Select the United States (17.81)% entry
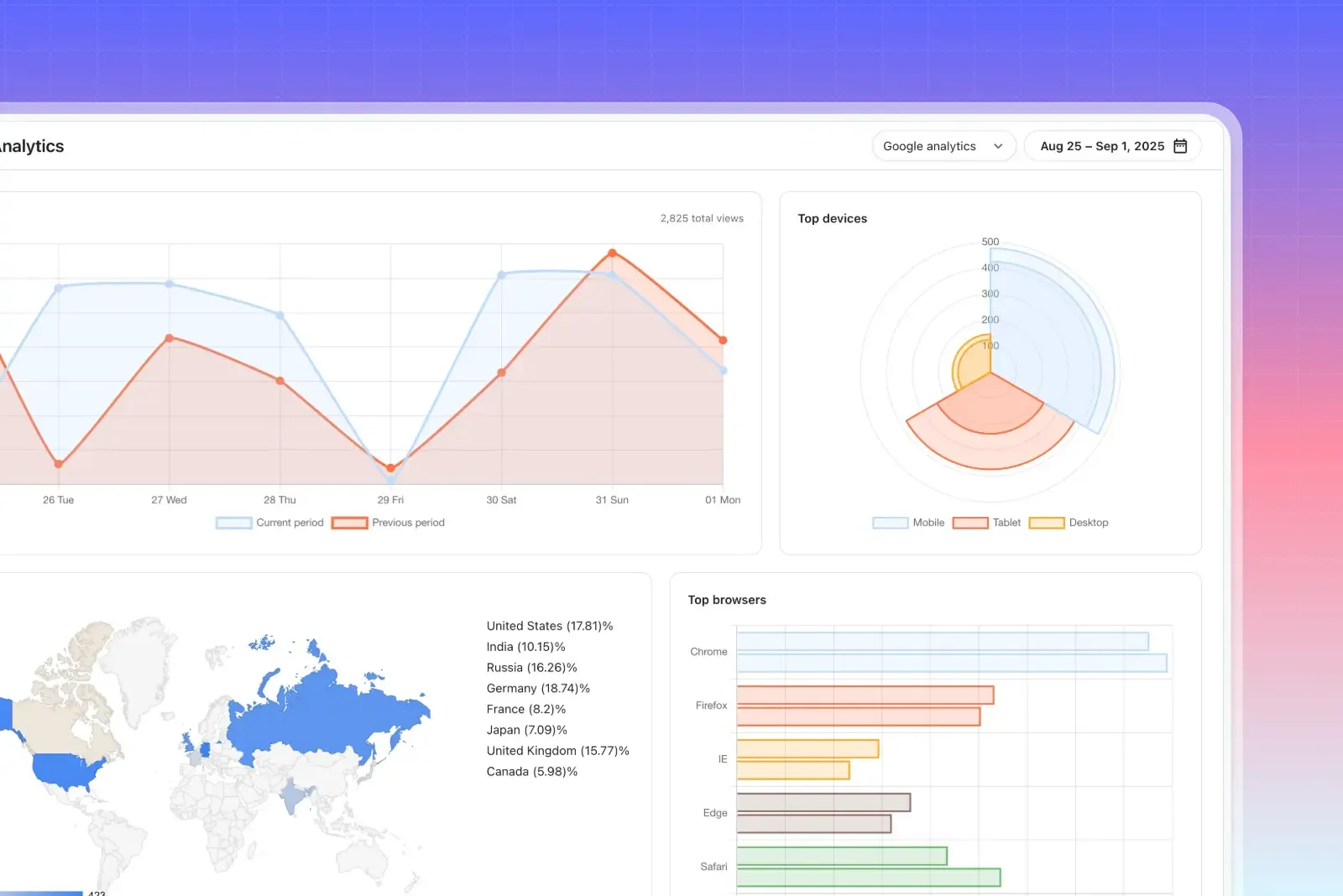Viewport: 1343px width, 896px height. click(549, 626)
